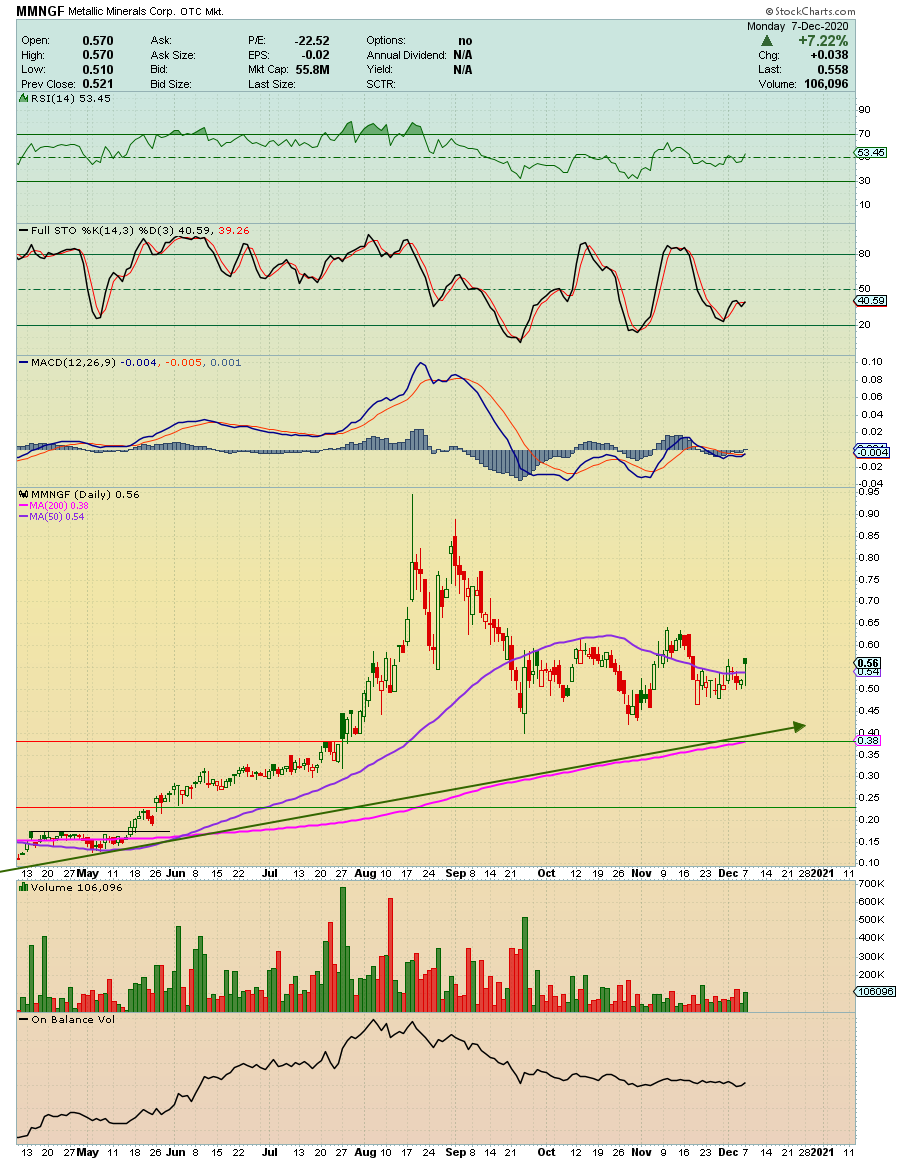This screenshot has height=1162, width=900.
Task: Click the Chg value +0.038
Action: (830, 55)
